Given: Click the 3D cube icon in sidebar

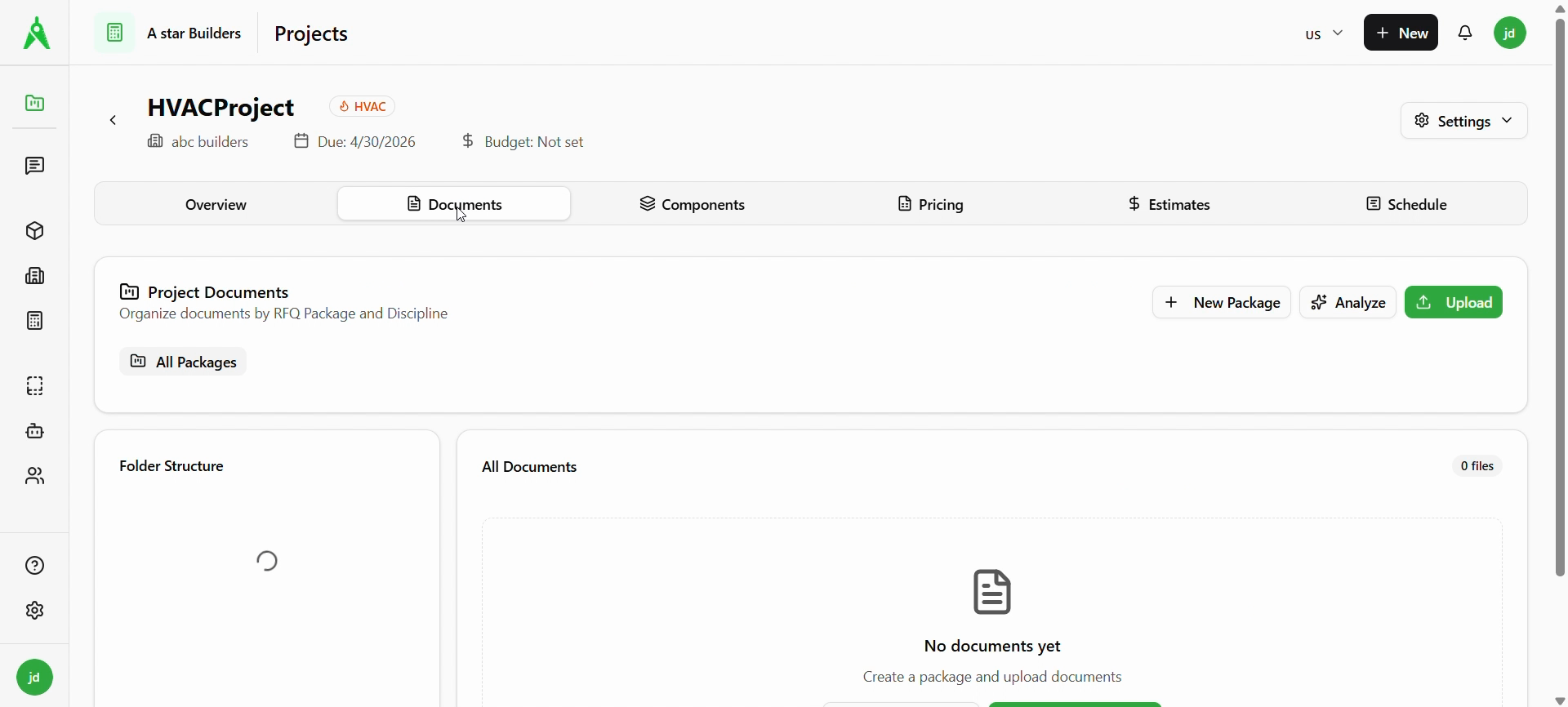Looking at the screenshot, I should (x=34, y=231).
